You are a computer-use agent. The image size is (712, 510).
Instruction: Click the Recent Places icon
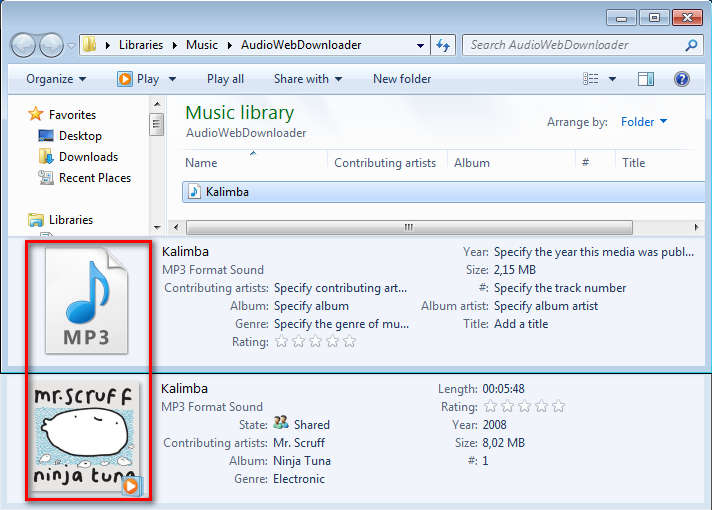[46, 177]
